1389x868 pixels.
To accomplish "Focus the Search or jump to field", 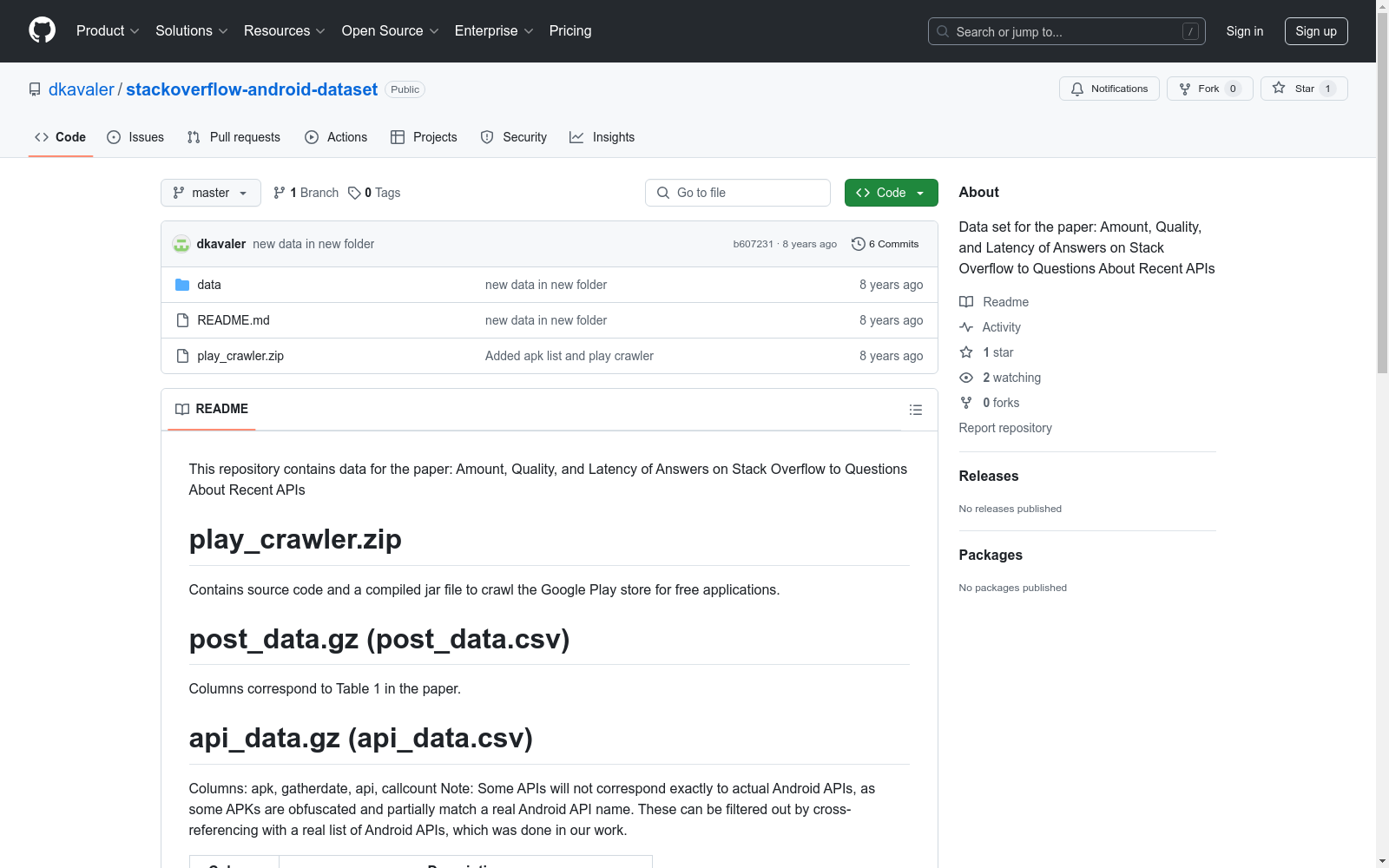I will (x=1067, y=31).
